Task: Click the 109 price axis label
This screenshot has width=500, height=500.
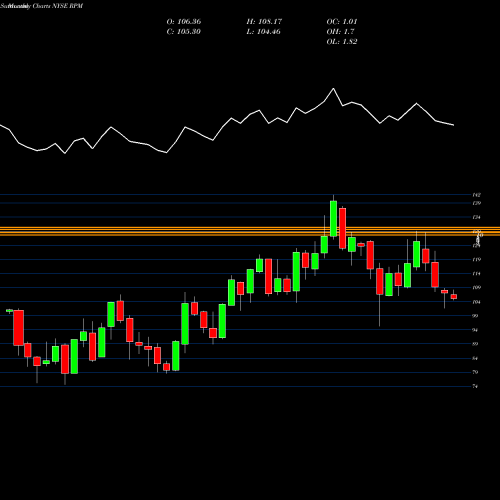Action: 477,288
